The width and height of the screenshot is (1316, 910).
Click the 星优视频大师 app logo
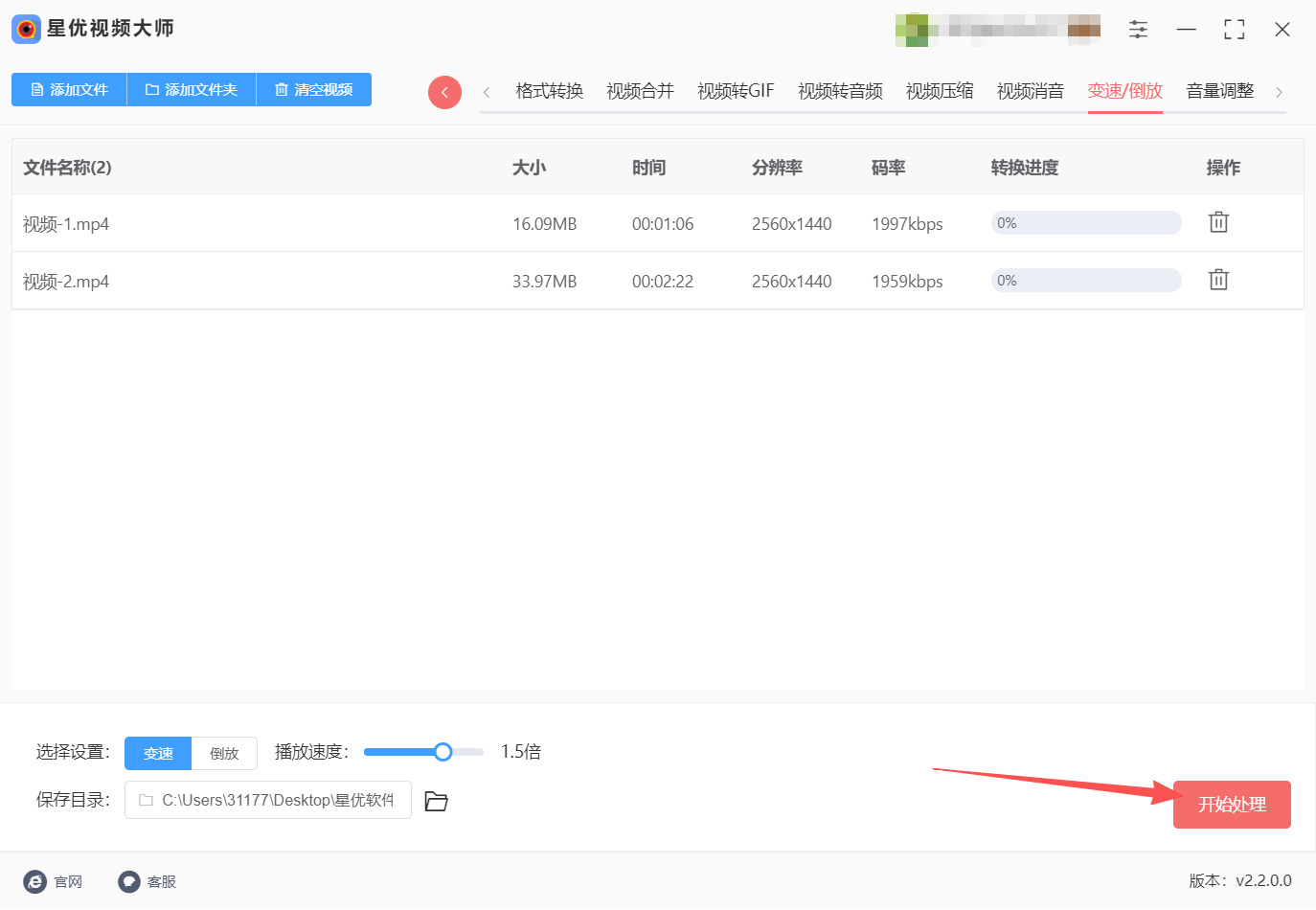[x=26, y=29]
